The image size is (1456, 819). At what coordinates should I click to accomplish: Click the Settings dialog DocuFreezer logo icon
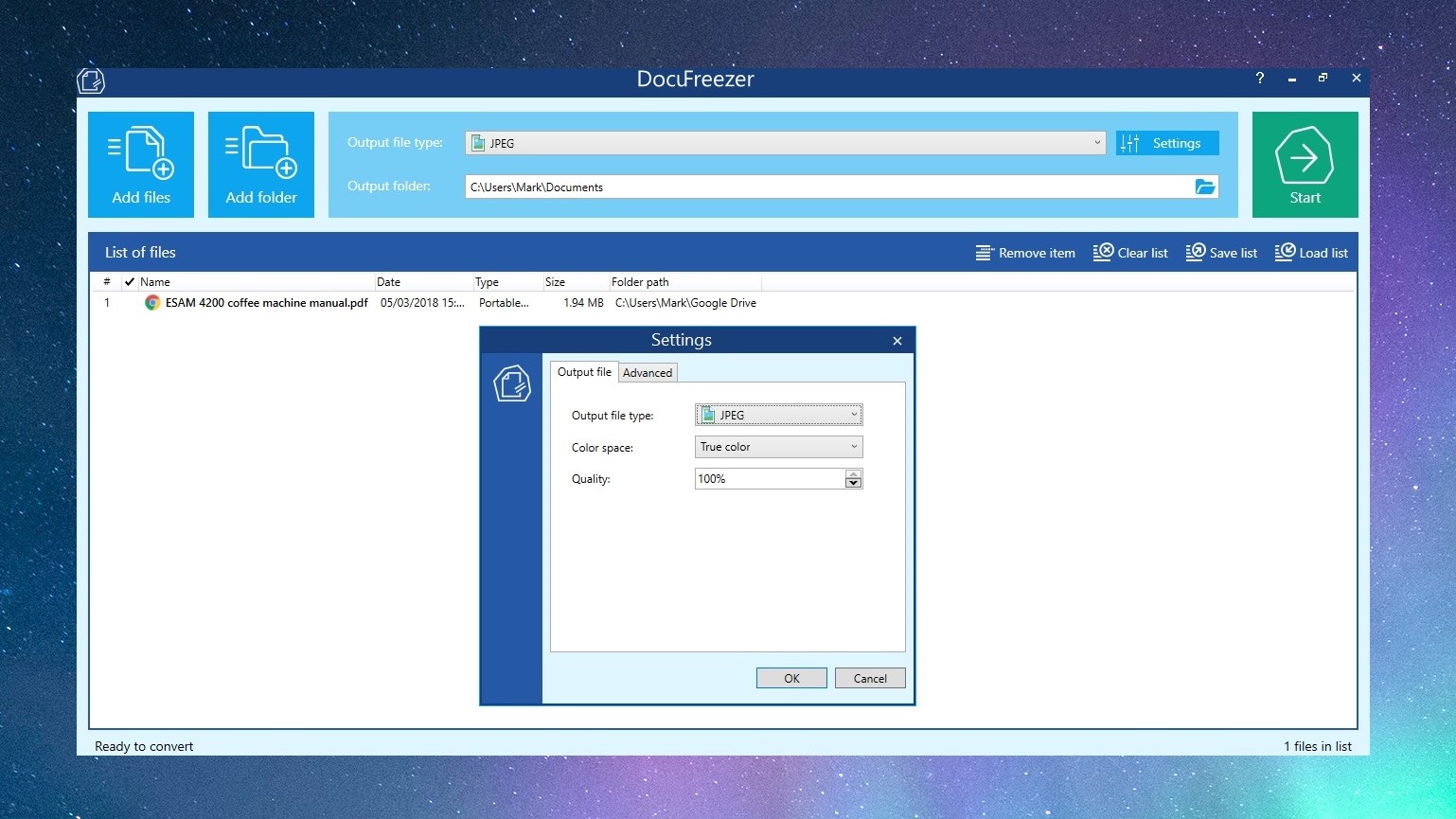click(x=512, y=383)
